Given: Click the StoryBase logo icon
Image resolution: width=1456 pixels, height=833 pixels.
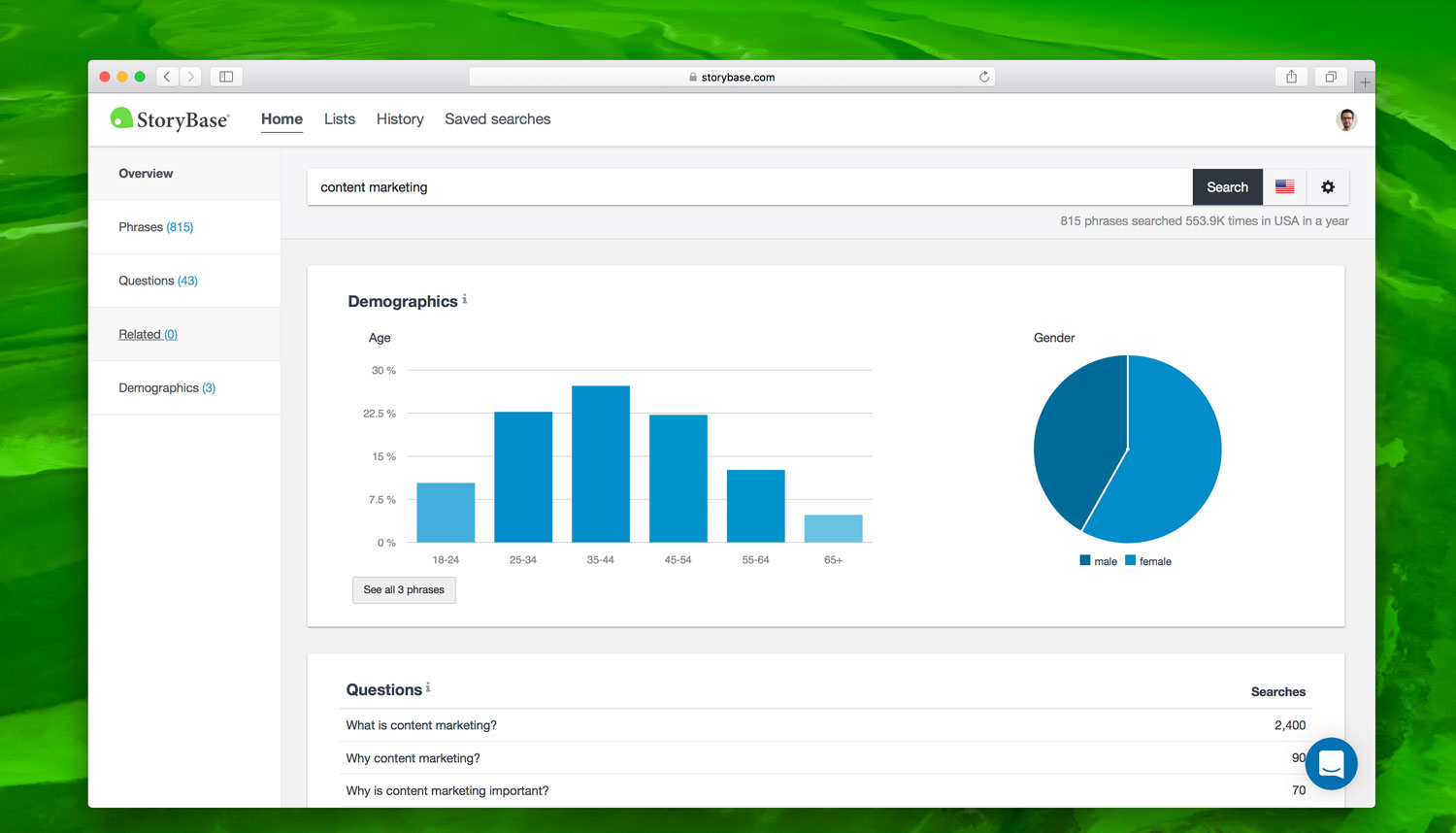Looking at the screenshot, I should tap(121, 118).
